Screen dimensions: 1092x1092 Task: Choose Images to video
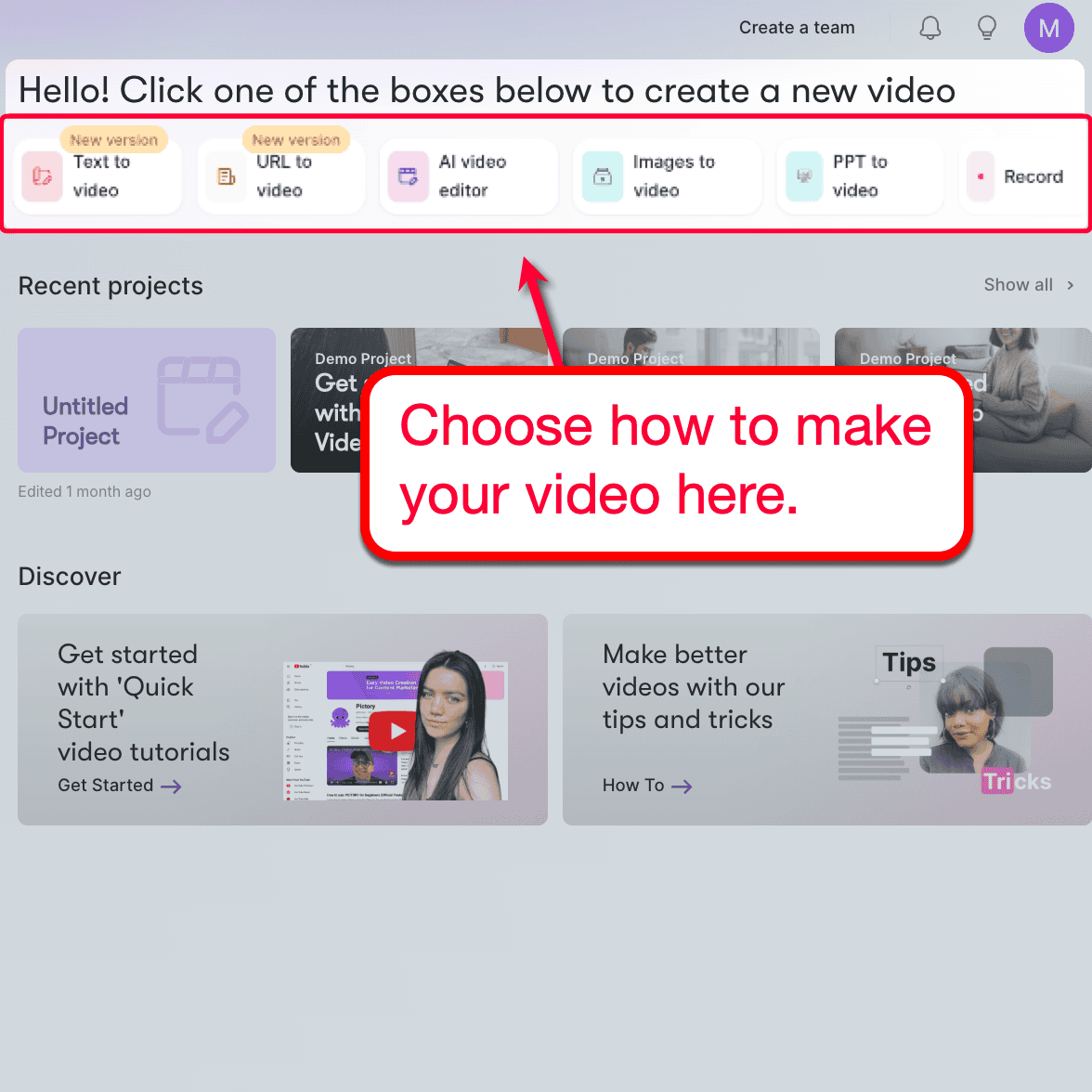[667, 176]
